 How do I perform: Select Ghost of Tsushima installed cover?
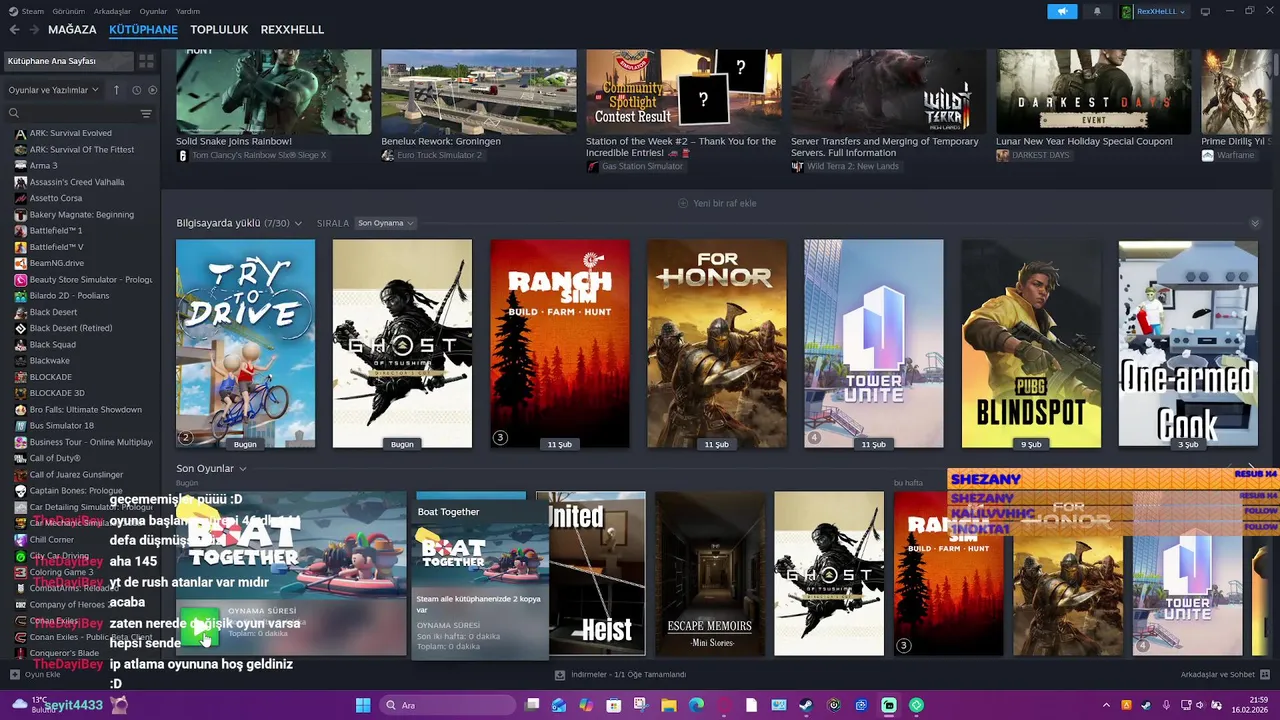pyautogui.click(x=402, y=343)
